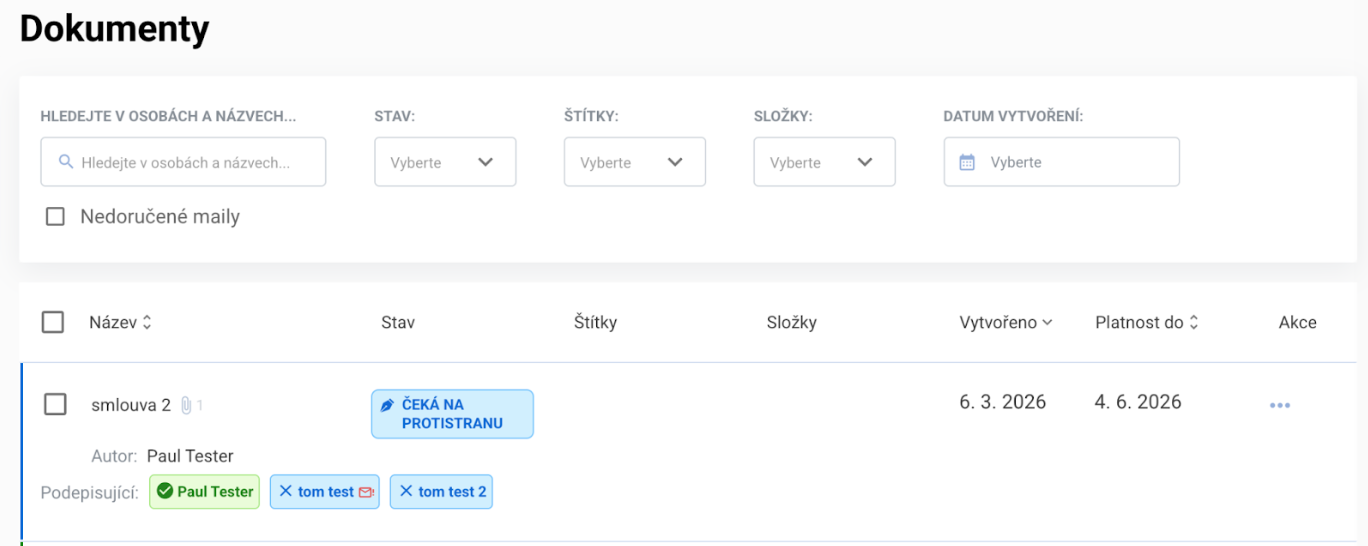The image size is (1368, 546).
Task: Click the magnifier icon in search box
Action: 66,162
